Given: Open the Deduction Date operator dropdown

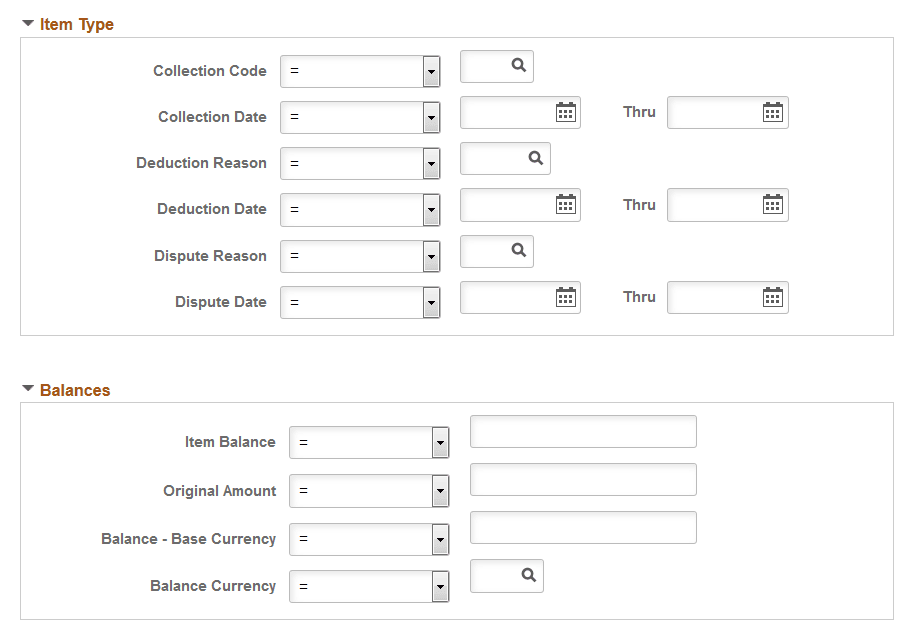Looking at the screenshot, I should pos(431,209).
